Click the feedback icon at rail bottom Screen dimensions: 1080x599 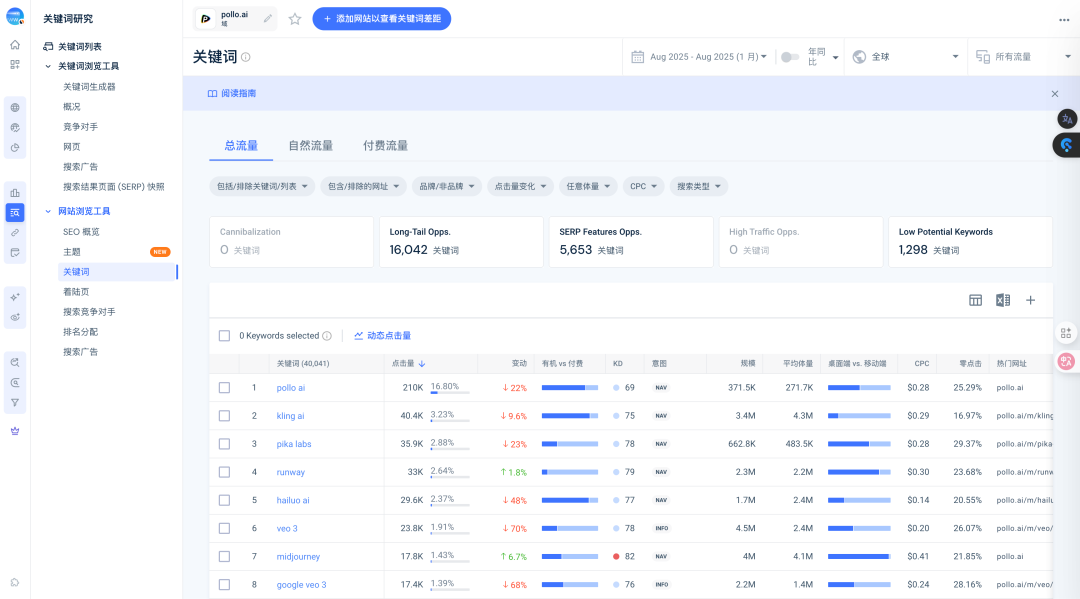(x=14, y=582)
